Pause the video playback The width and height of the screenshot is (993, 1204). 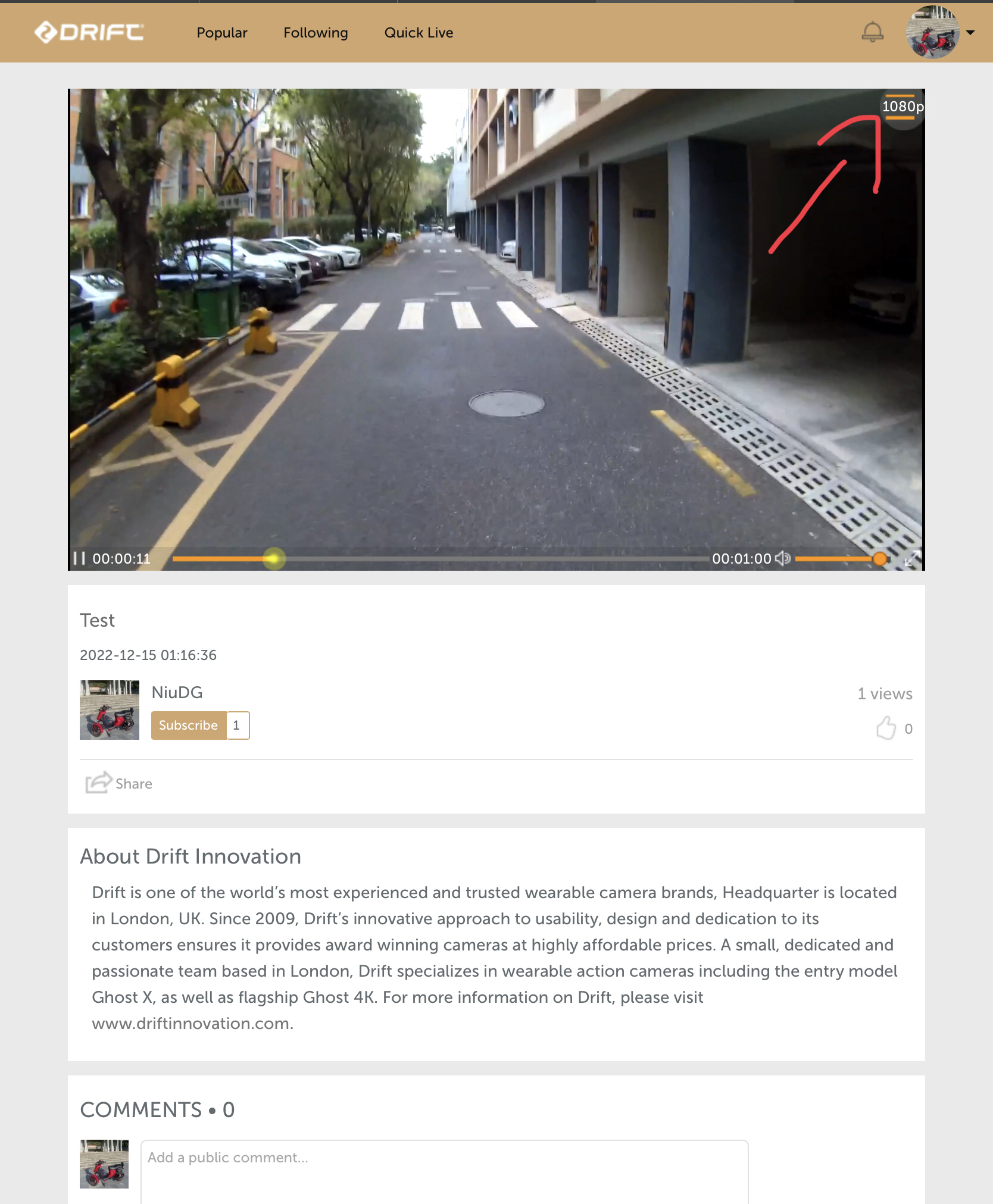click(79, 558)
